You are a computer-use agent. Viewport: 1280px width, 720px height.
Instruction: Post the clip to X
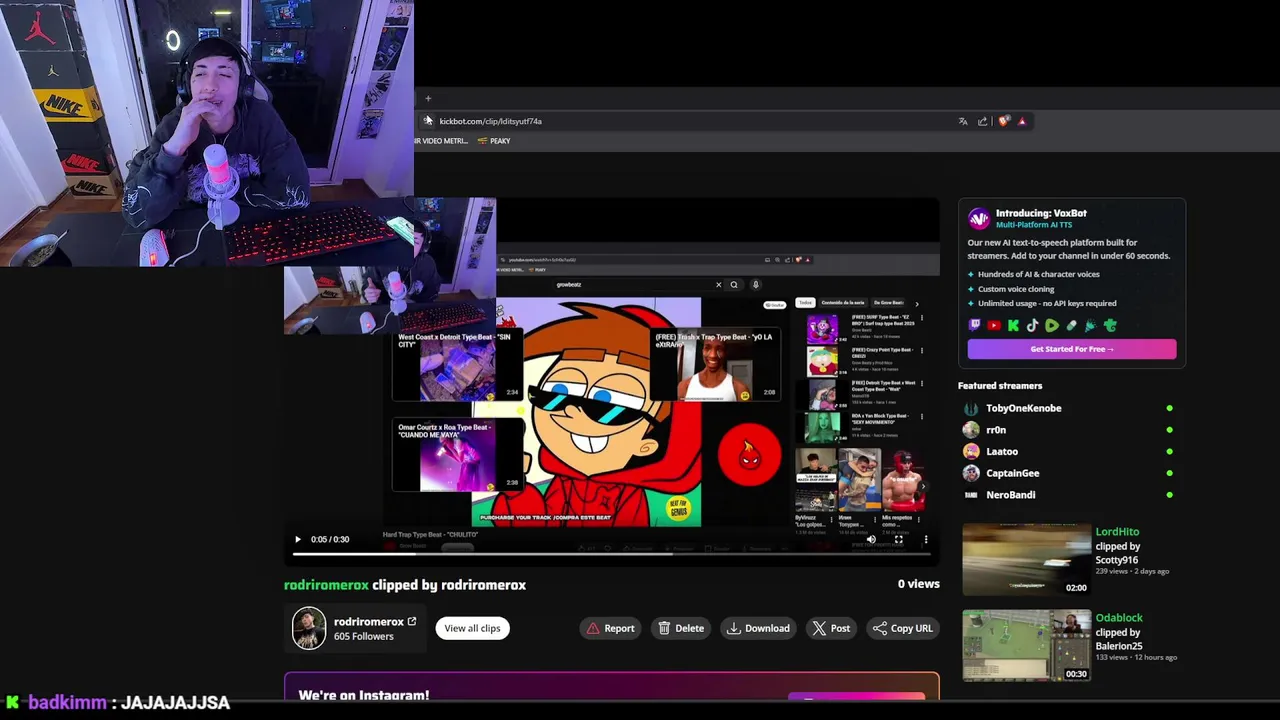pos(831,628)
